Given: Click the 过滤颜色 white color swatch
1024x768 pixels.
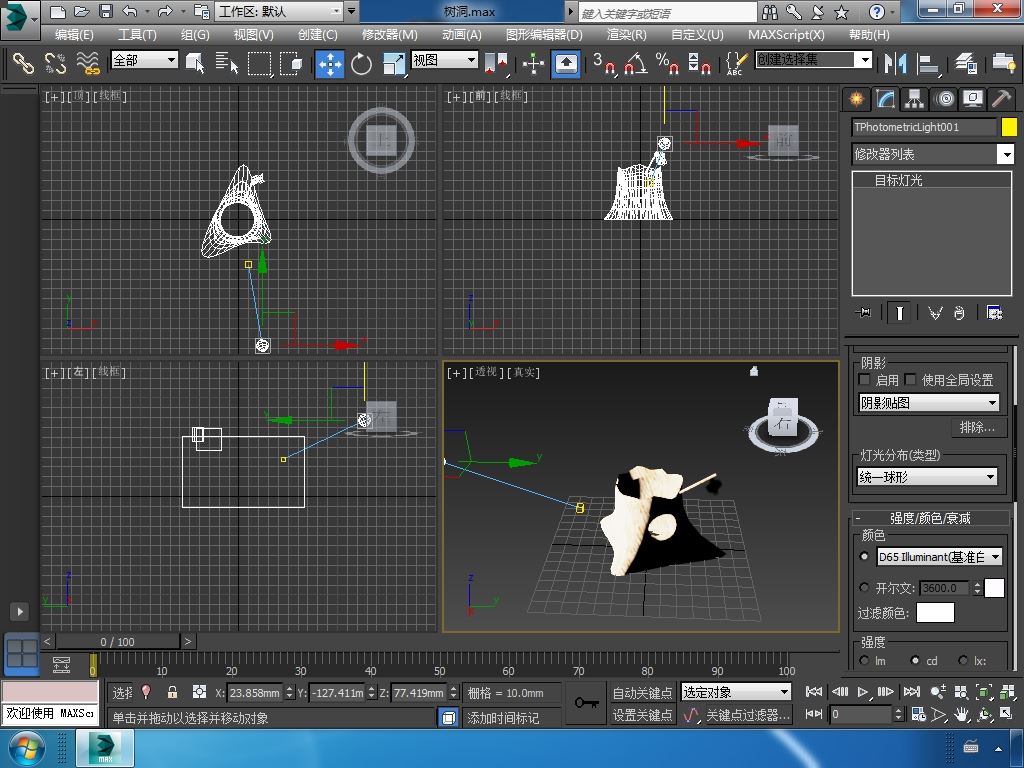Looking at the screenshot, I should coord(935,613).
